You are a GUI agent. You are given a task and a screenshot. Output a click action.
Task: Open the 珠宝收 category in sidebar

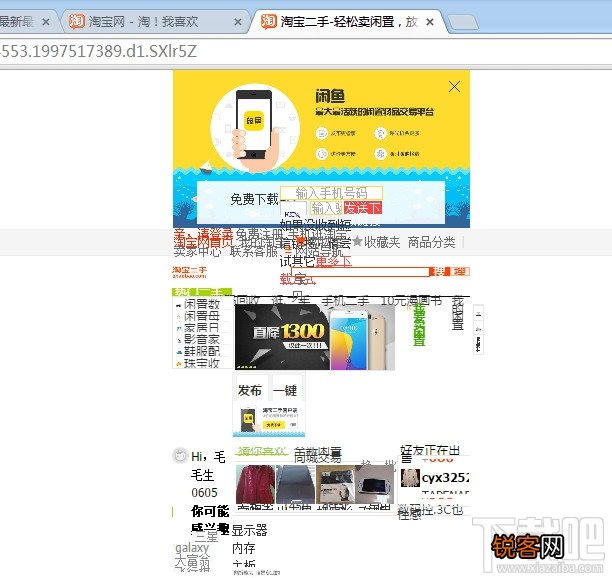coord(202,363)
